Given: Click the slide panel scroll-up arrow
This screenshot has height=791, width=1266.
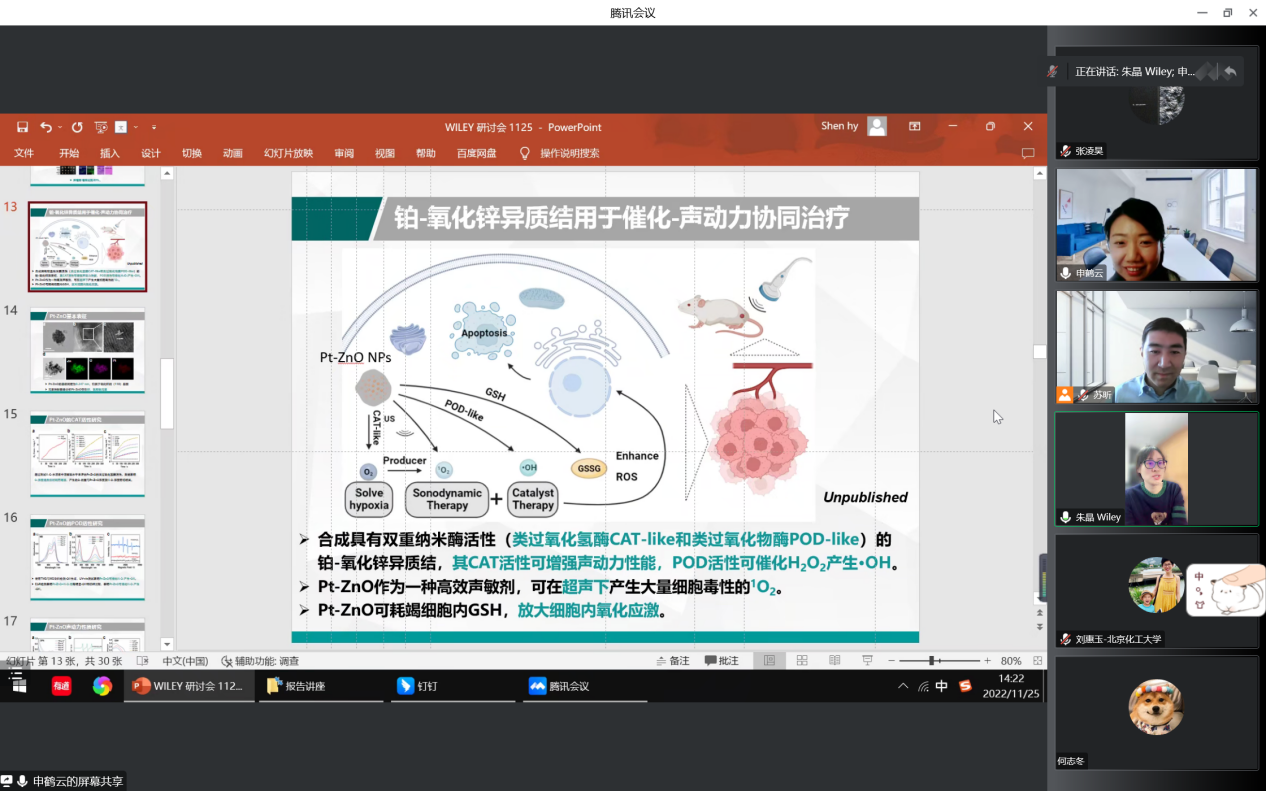Looking at the screenshot, I should pos(167,174).
